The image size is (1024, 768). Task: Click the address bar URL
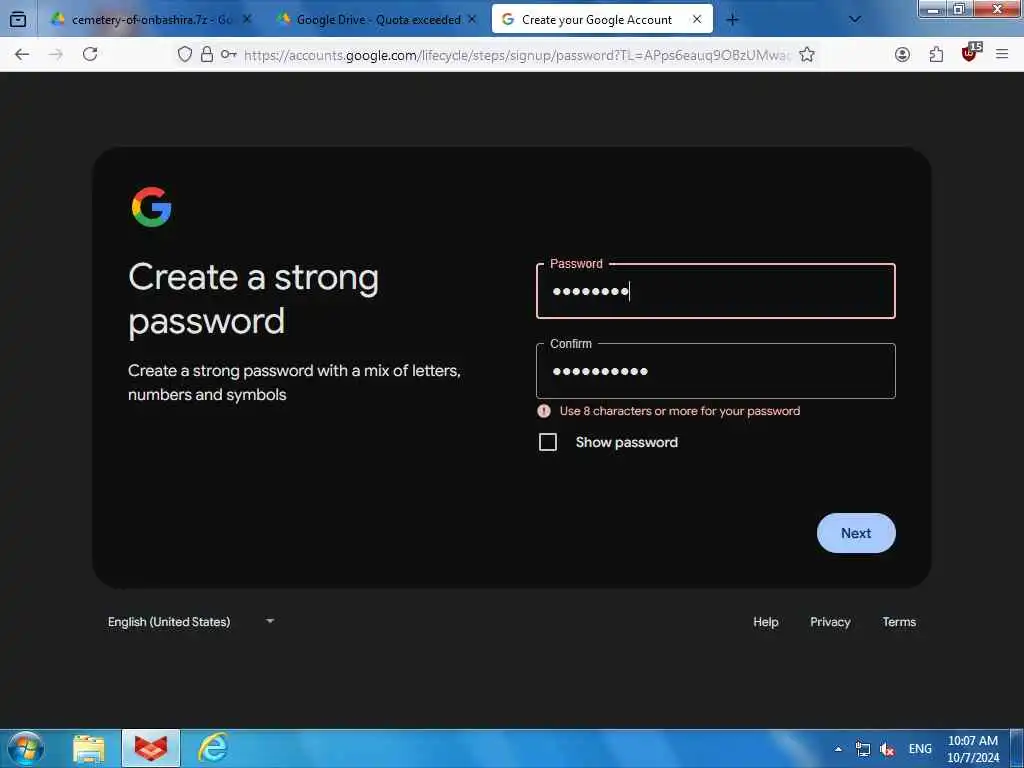pos(516,55)
